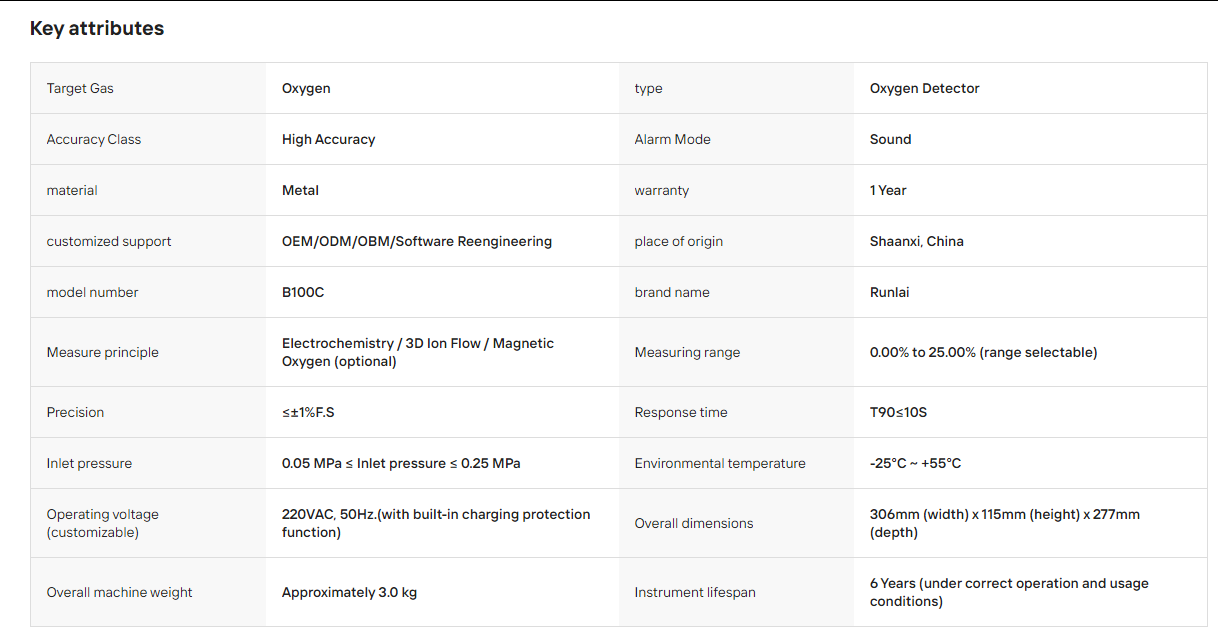Image resolution: width=1218 pixels, height=636 pixels.
Task: Select the "Shaanxi, China" value
Action: (x=917, y=241)
